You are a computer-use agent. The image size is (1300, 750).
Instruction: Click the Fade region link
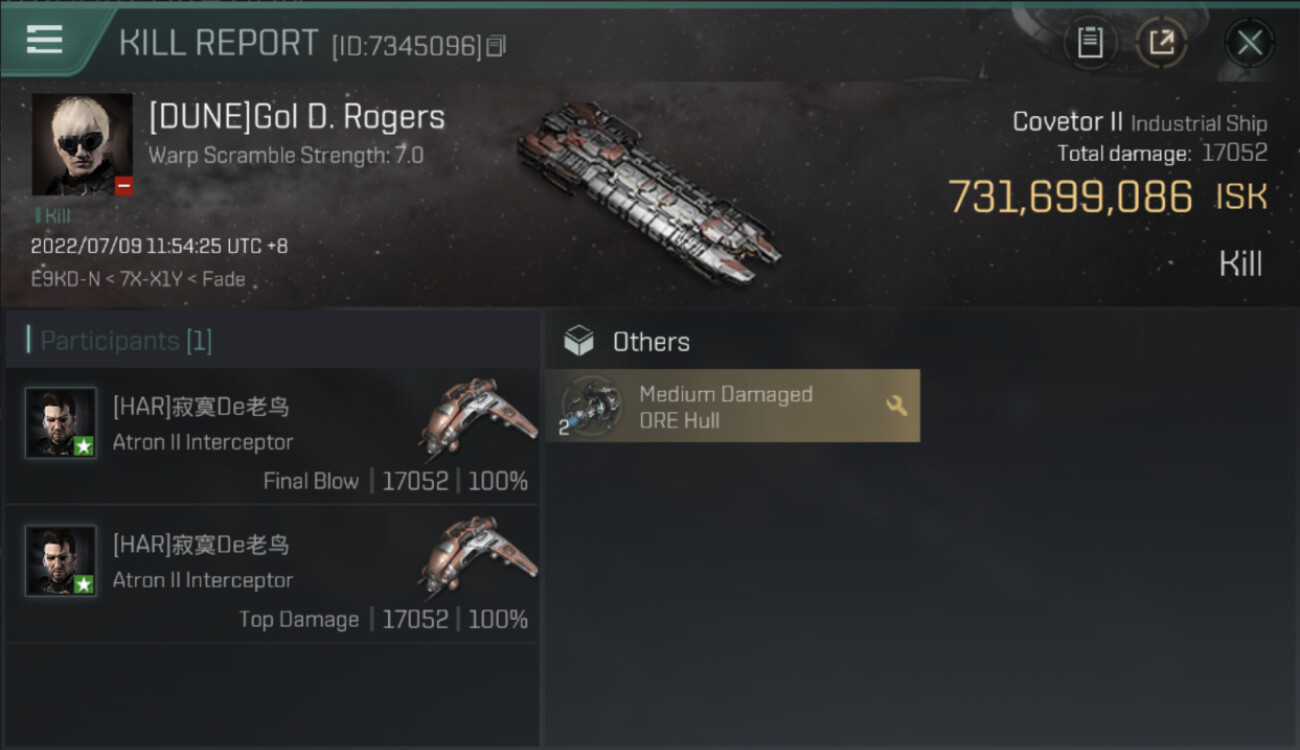point(222,280)
